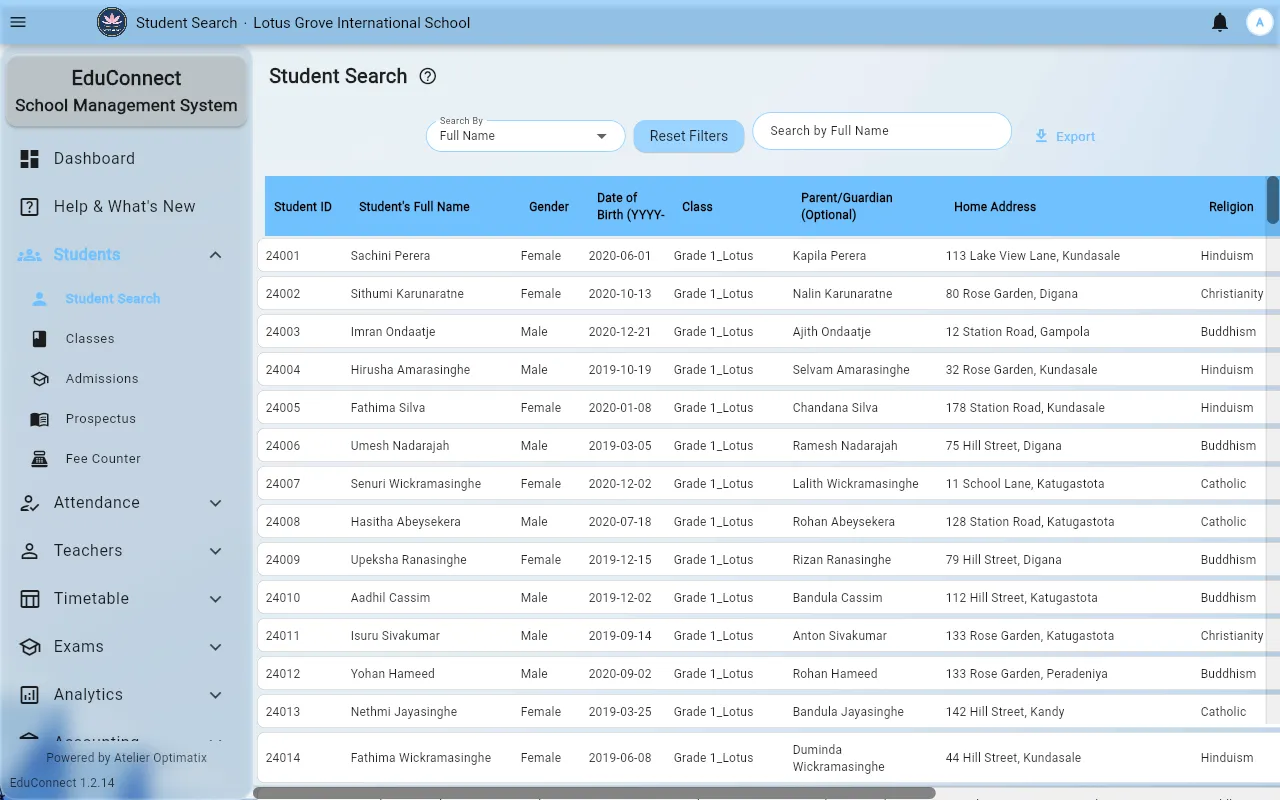Expand the Exams menu section
1280x800 pixels.
coord(215,647)
